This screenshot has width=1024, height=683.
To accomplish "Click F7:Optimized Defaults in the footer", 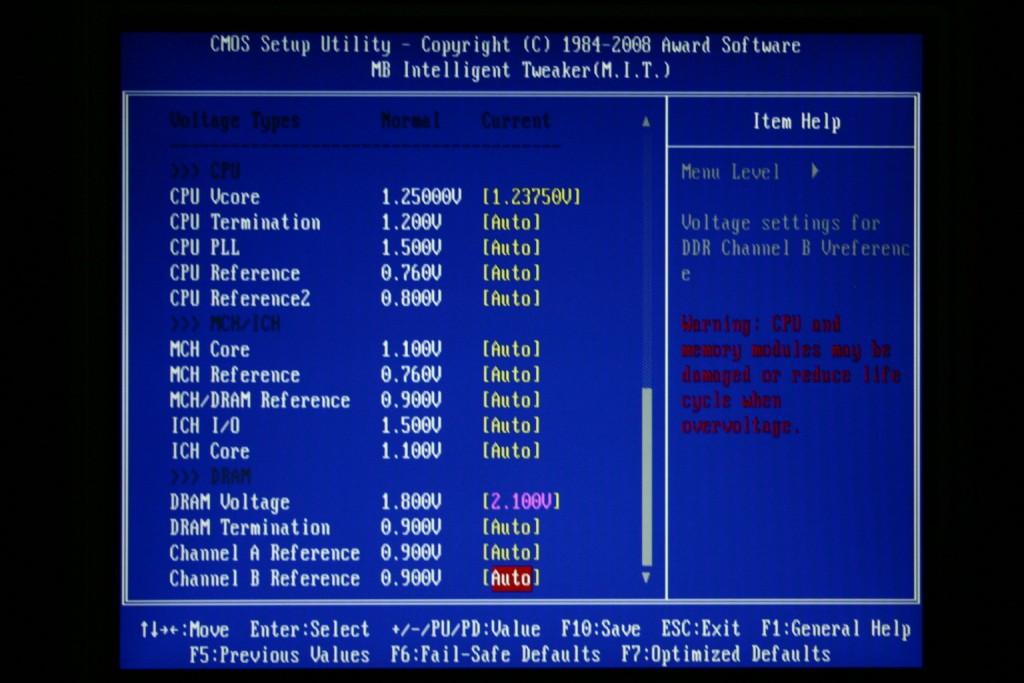I will (x=726, y=655).
